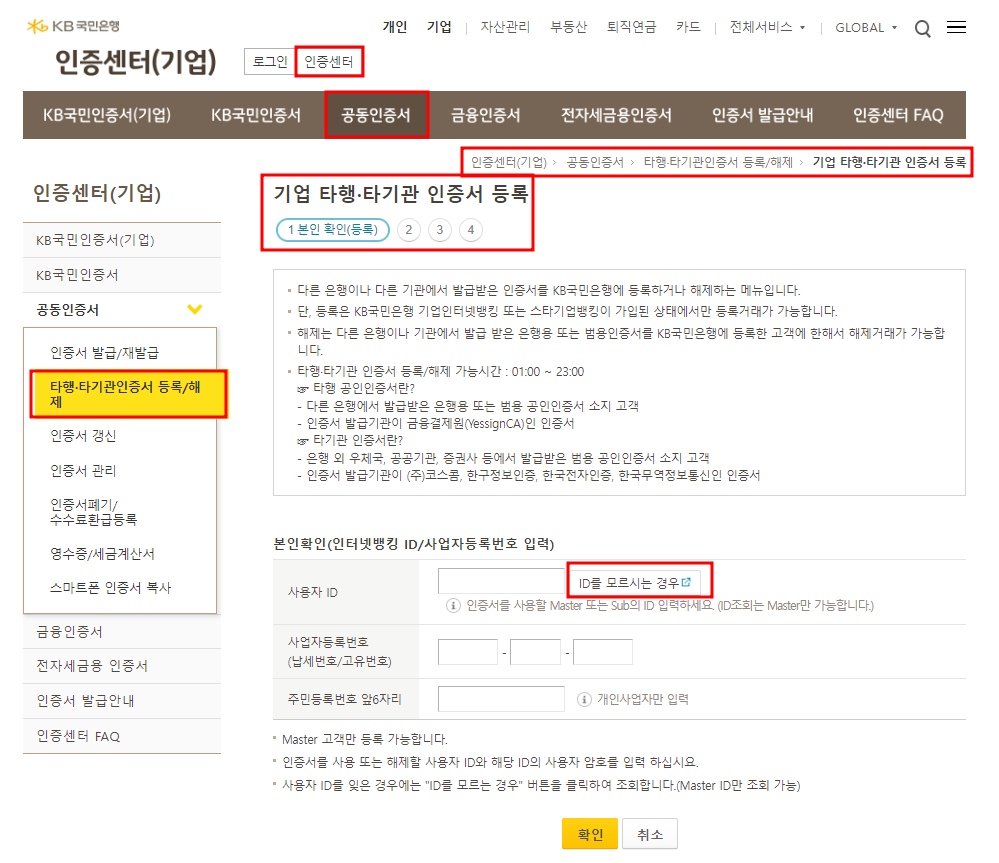Go to 퇴직연금 in top navigation
The width and height of the screenshot is (999, 863).
631,27
